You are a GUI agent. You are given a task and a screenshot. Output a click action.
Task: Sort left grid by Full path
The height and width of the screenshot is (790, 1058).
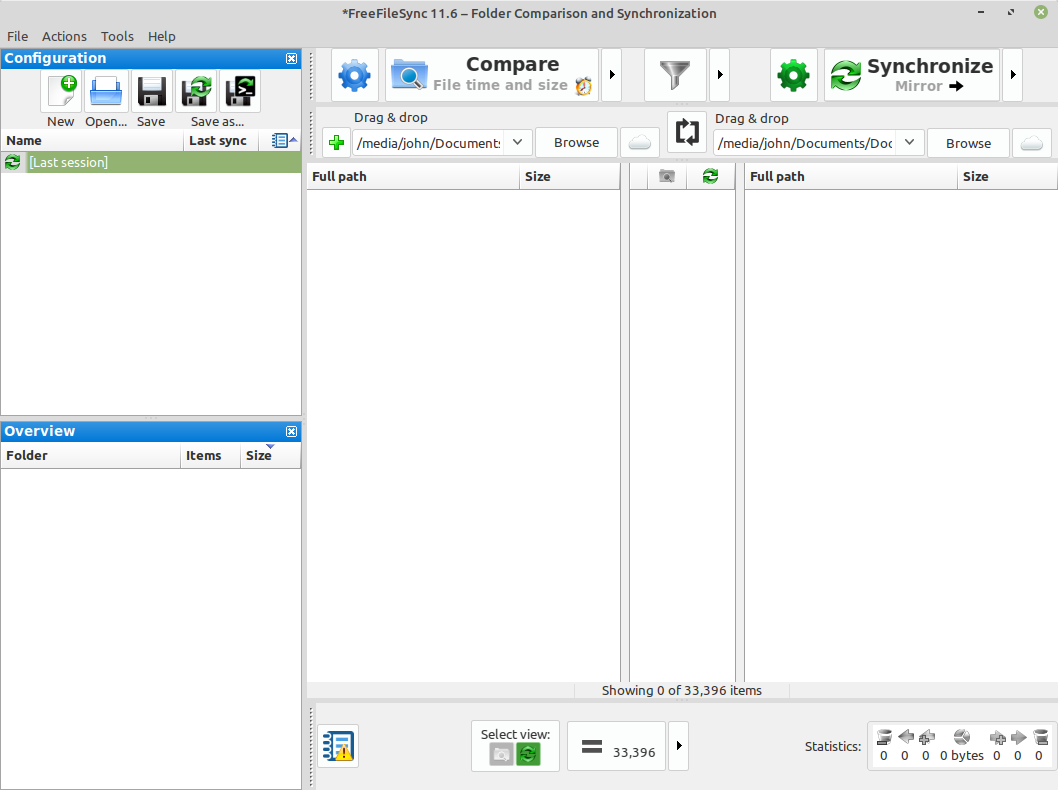pos(413,176)
